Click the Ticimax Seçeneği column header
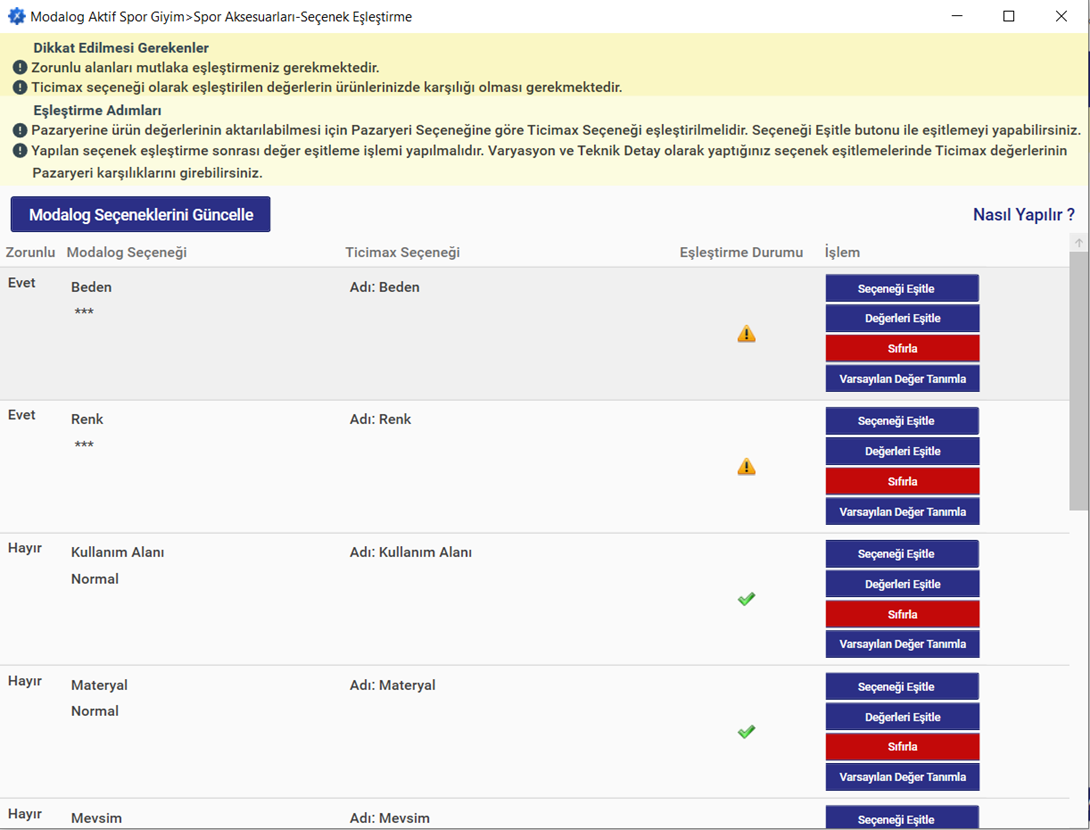 pos(402,252)
